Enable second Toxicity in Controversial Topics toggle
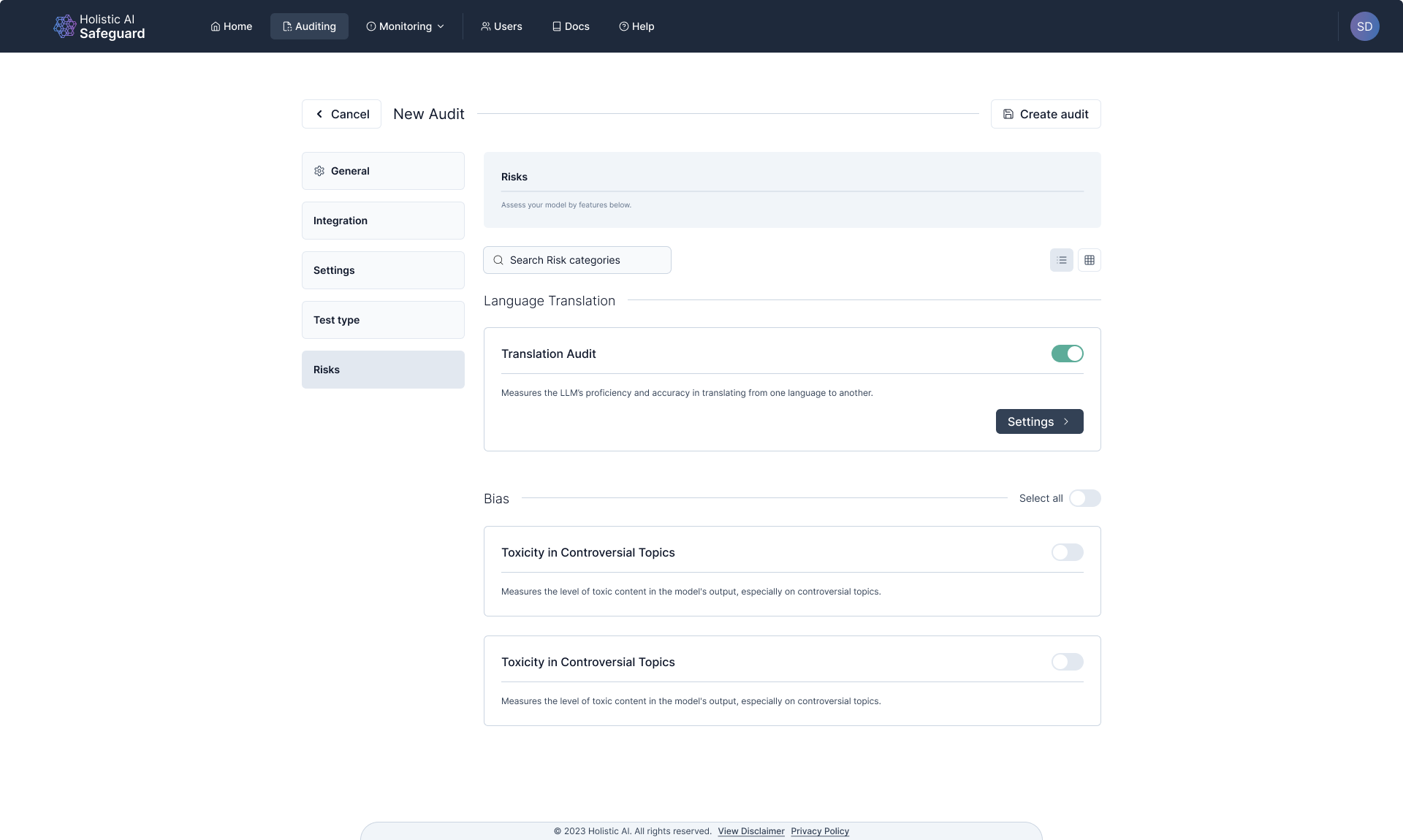The width and height of the screenshot is (1403, 840). coord(1067,662)
